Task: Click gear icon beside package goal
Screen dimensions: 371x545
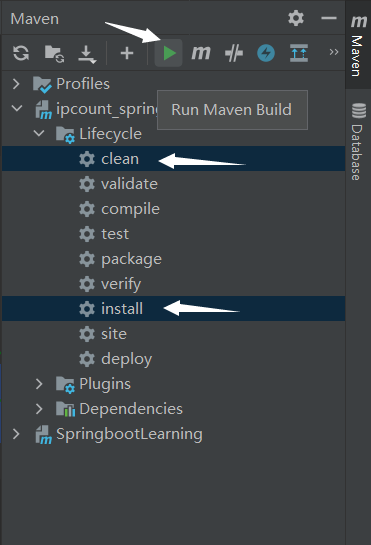Action: tap(87, 259)
